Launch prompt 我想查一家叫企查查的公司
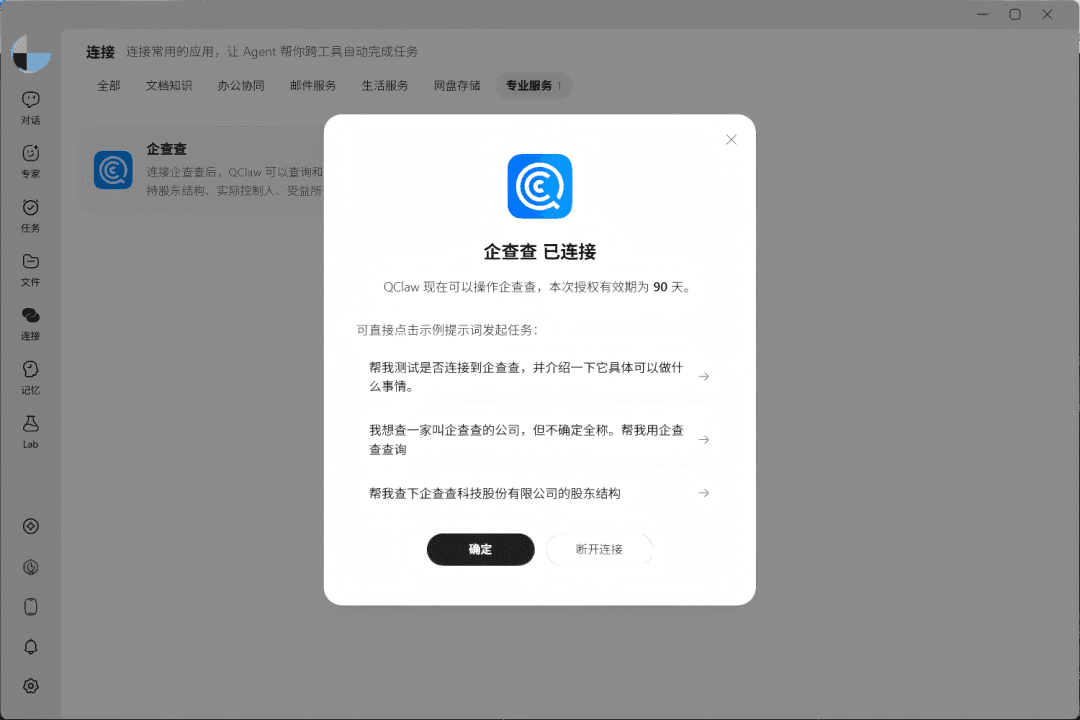 pyautogui.click(x=539, y=440)
